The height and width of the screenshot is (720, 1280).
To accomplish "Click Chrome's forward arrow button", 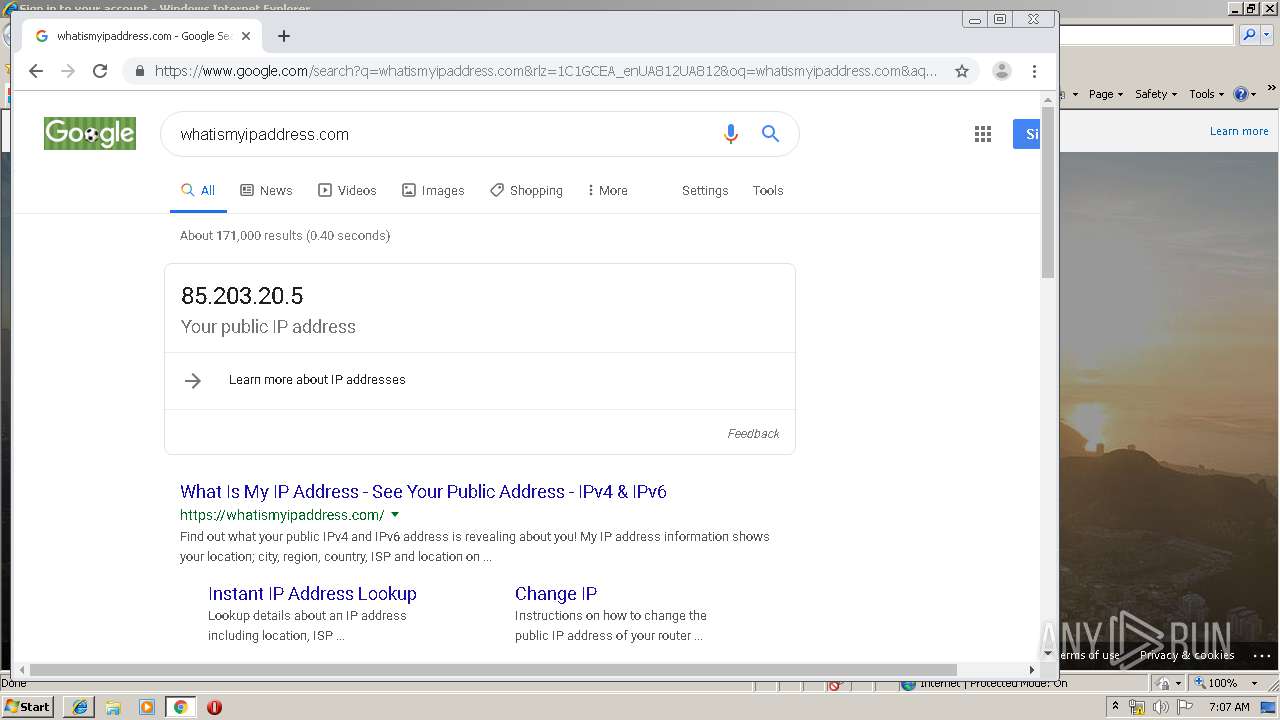I will click(68, 71).
